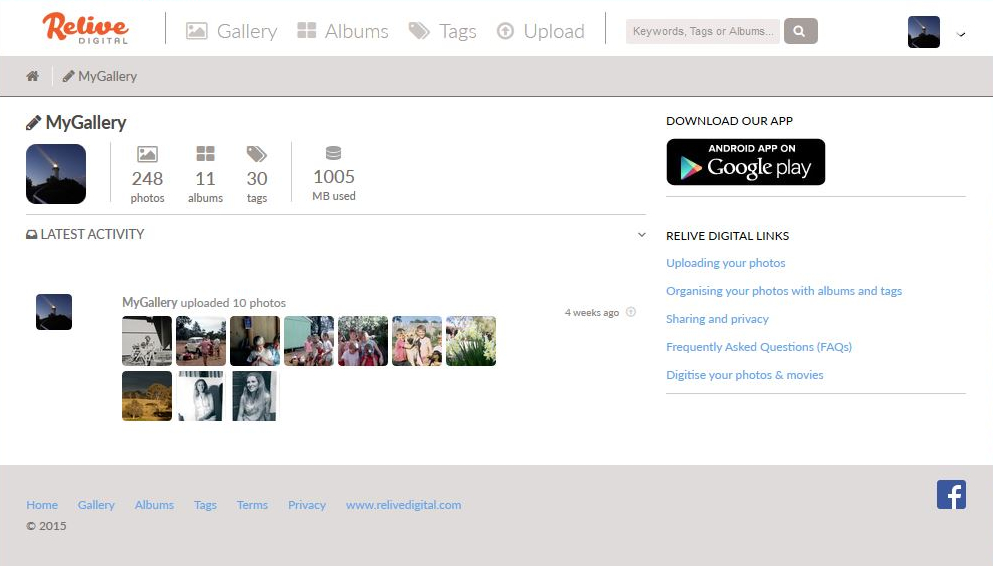This screenshot has height=566, width=993.
Task: Click the photos icon above 248
Action: pyautogui.click(x=147, y=154)
